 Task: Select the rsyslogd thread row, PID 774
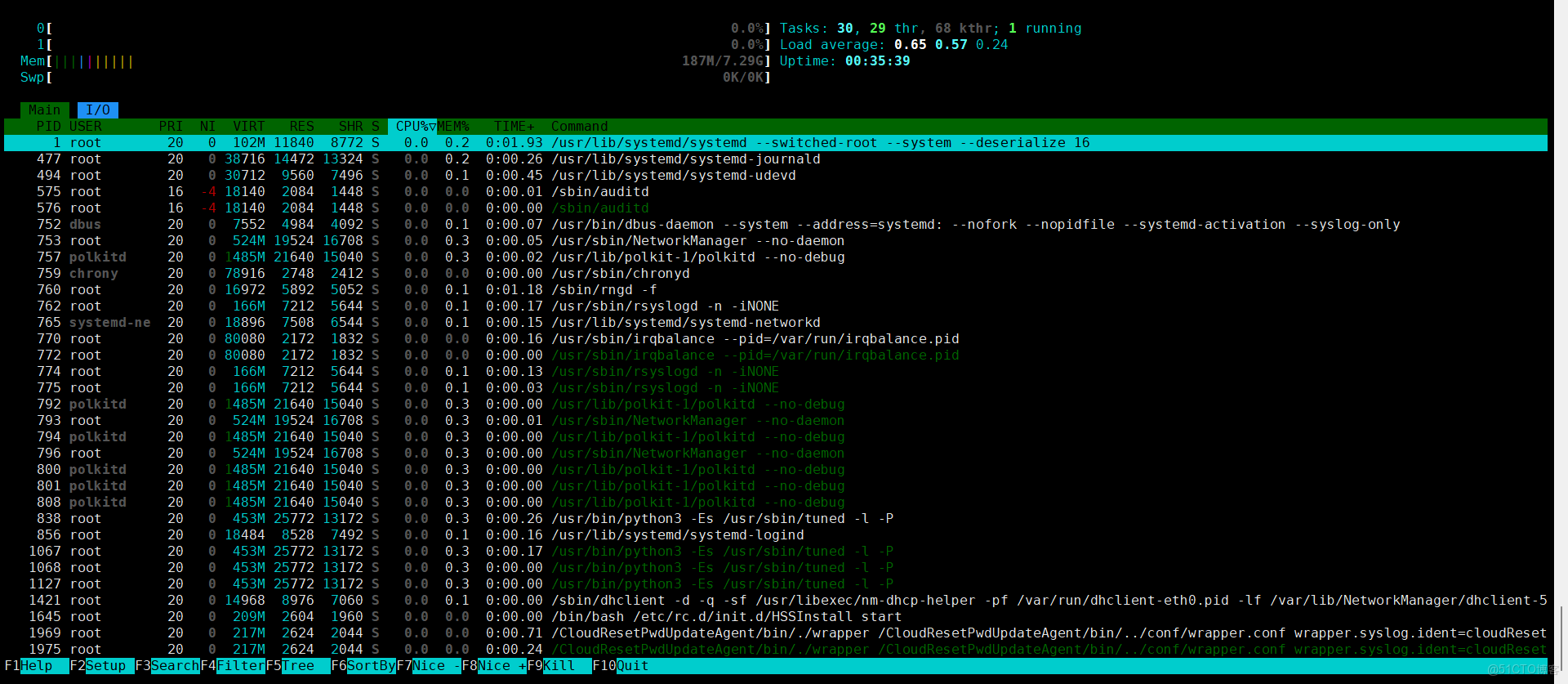776,372
